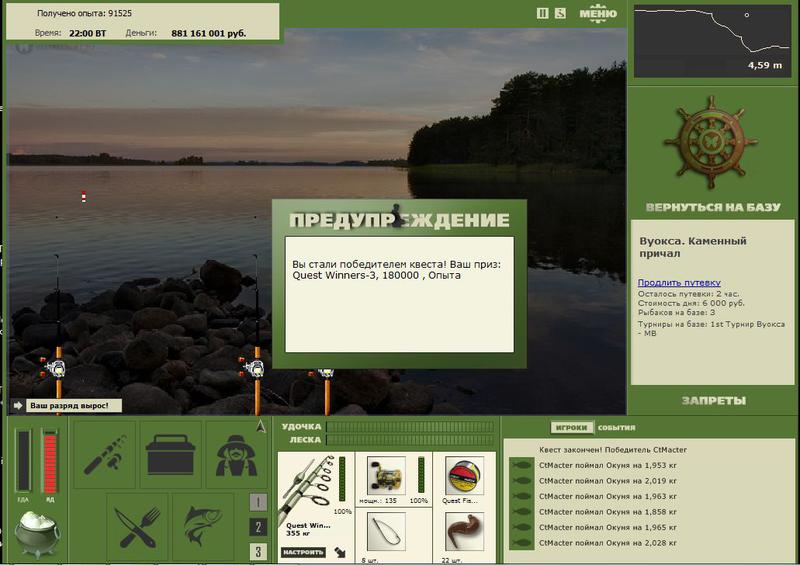Switch to the СОБЫТИЯ tab
Image resolution: width=800 pixels, height=565 pixels.
(616, 428)
